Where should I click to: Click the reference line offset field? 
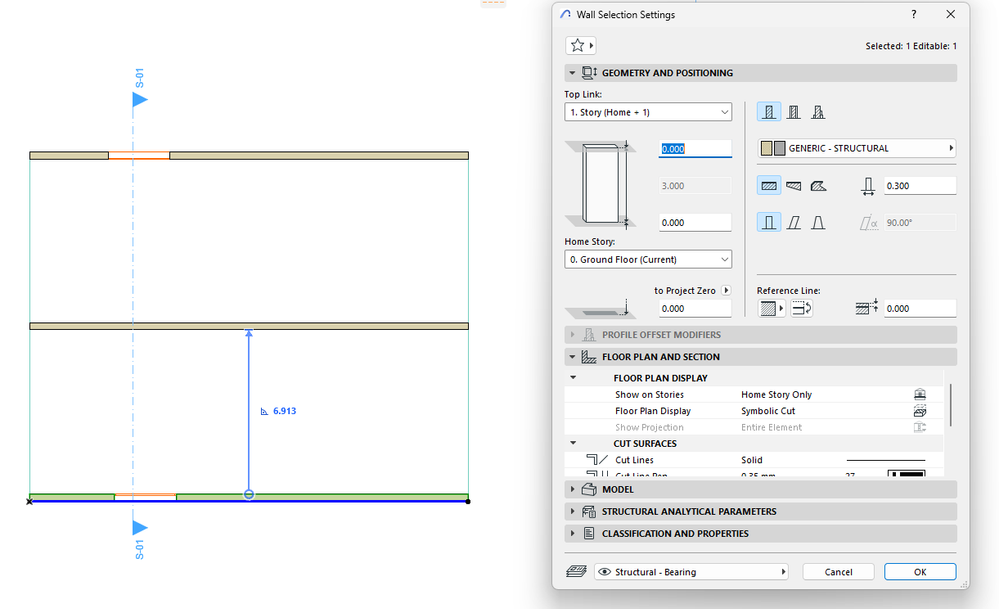pyautogui.click(x=920, y=308)
